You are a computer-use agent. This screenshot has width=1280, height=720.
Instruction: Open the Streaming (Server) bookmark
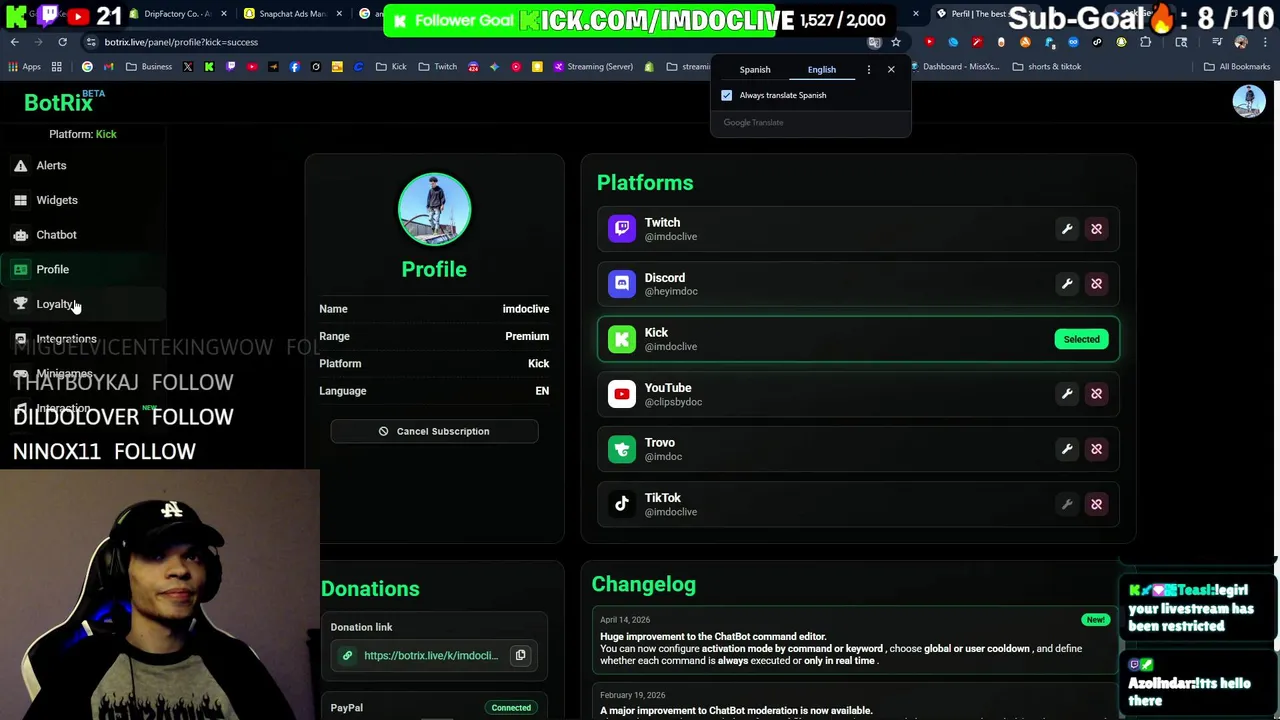592,67
